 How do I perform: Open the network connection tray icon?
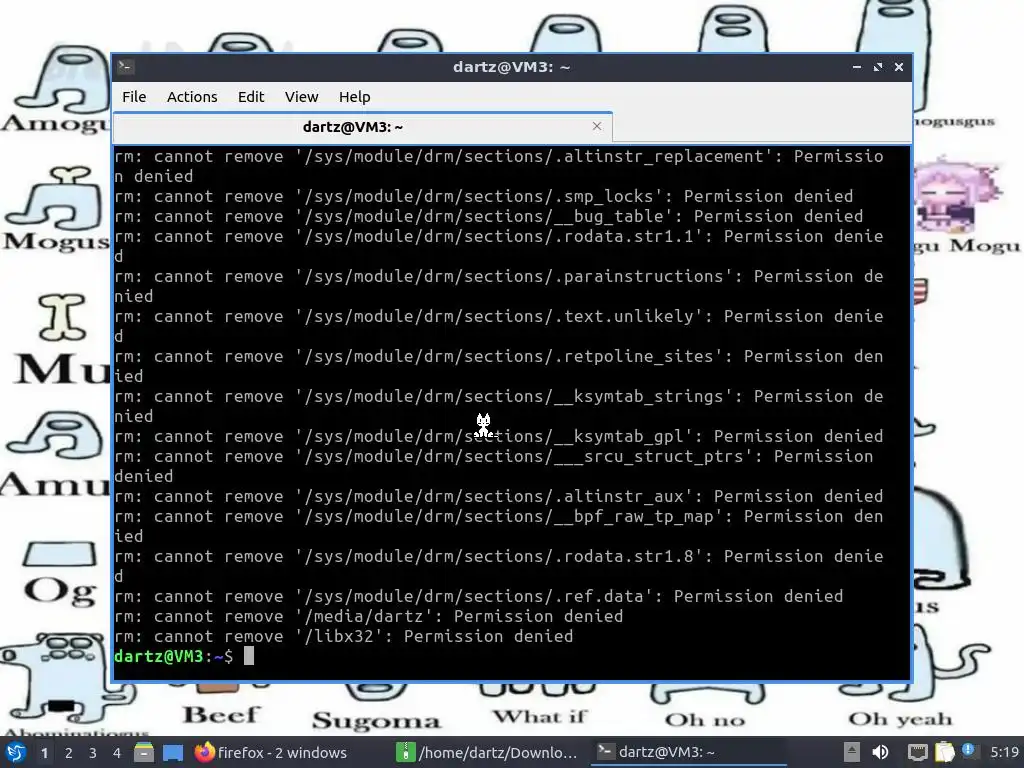point(918,752)
